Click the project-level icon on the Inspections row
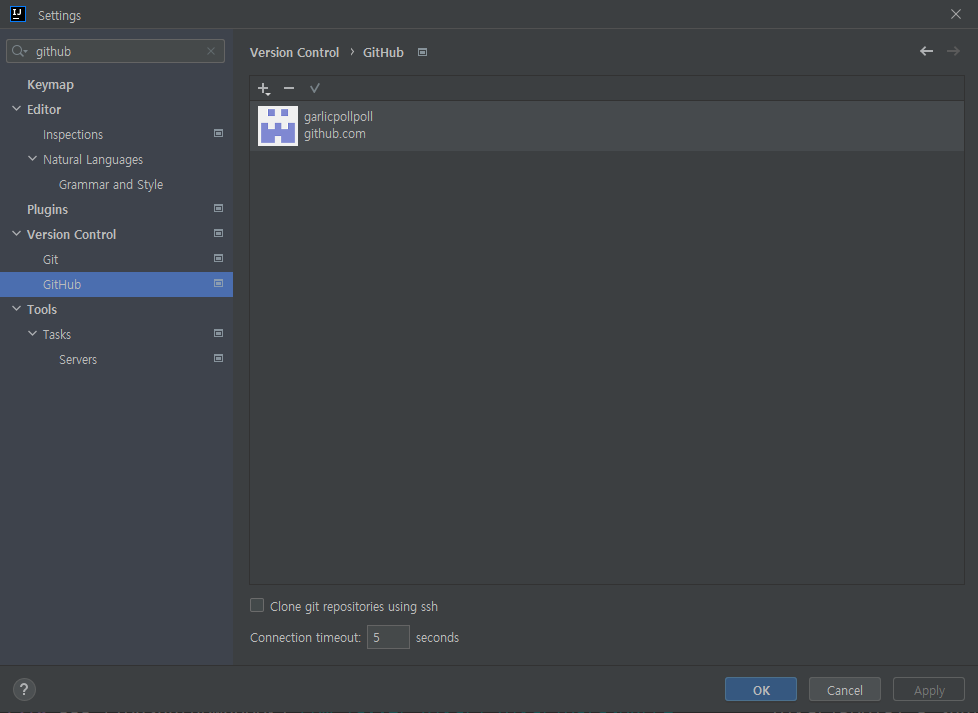The width and height of the screenshot is (978, 713). point(218,133)
